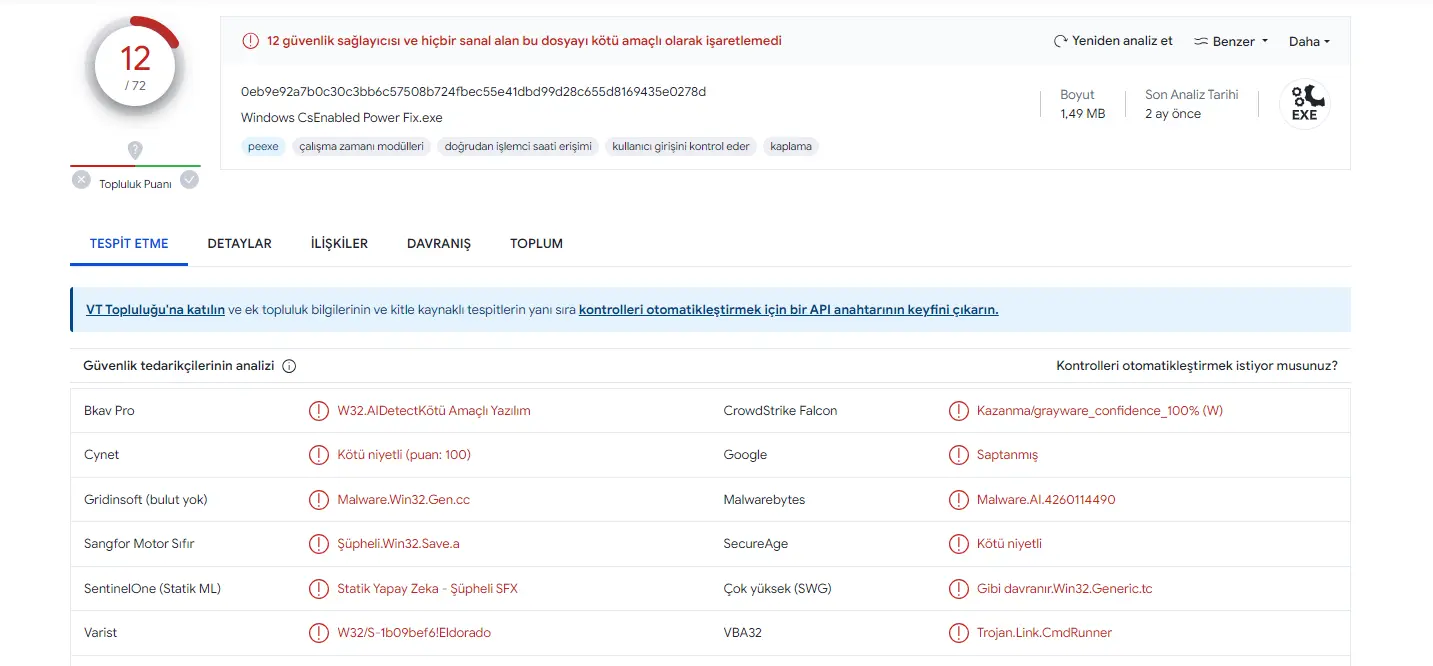Click the VBA32 detection warning icon
1433x666 pixels.
(958, 633)
